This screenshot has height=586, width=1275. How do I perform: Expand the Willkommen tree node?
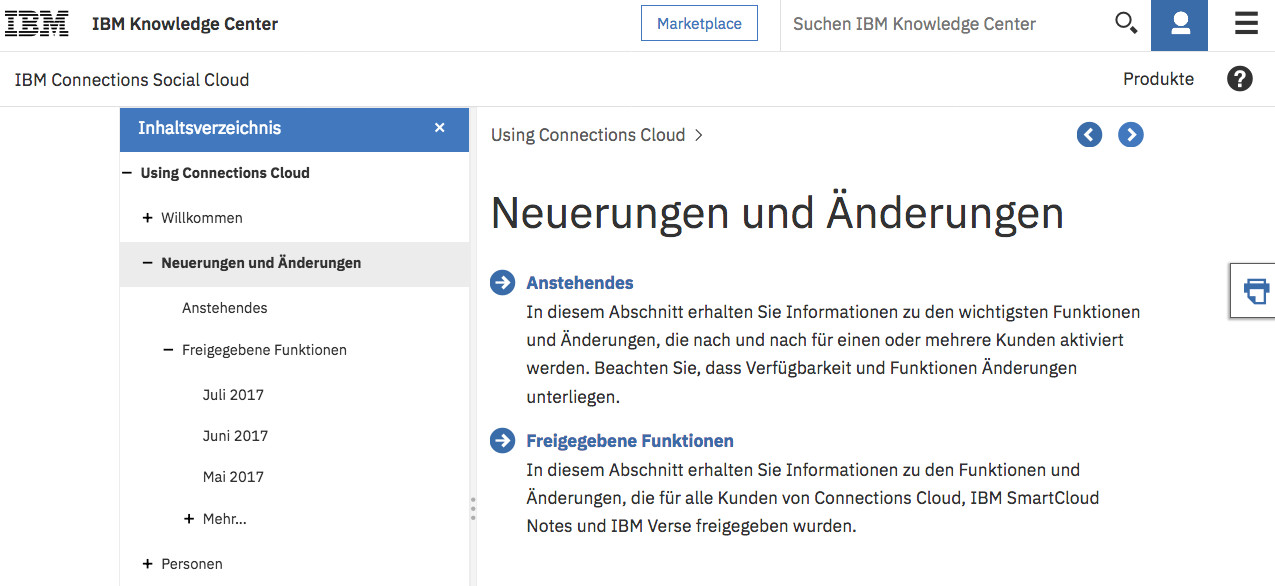(148, 218)
